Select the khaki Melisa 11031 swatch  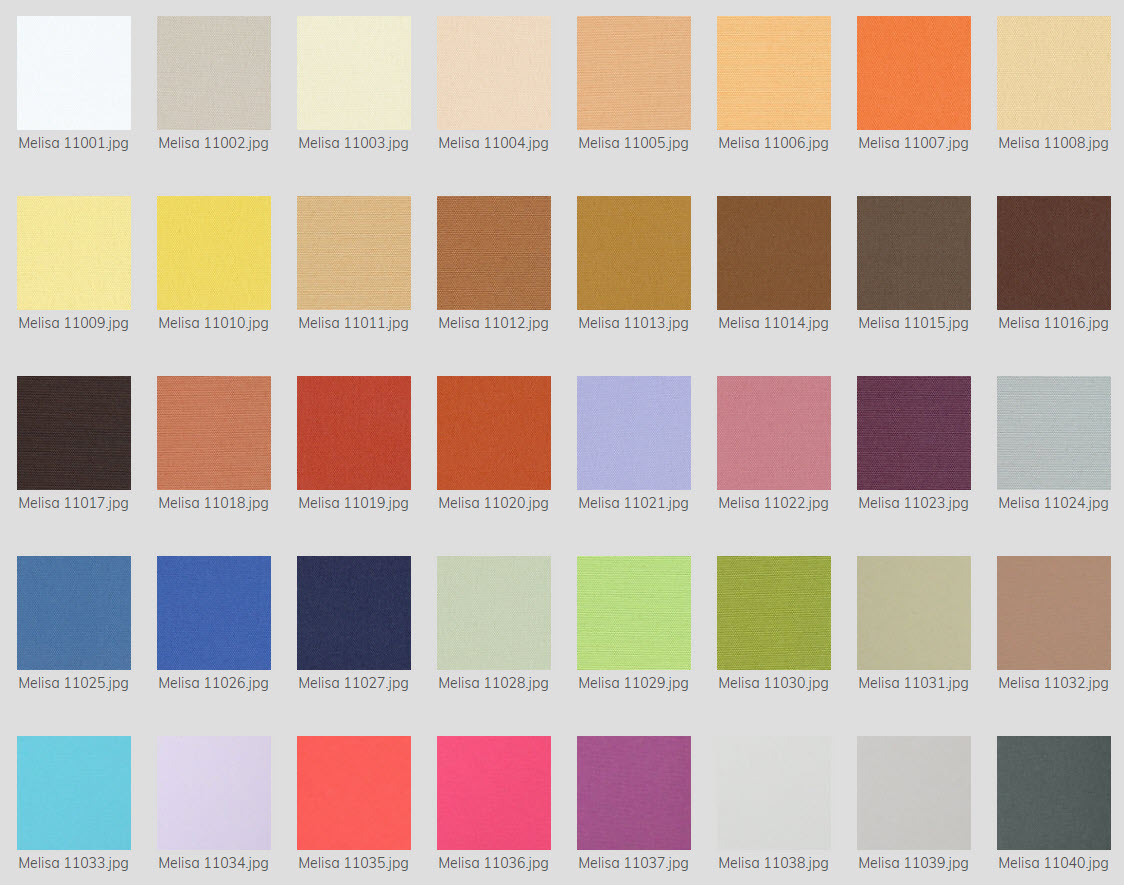click(914, 613)
